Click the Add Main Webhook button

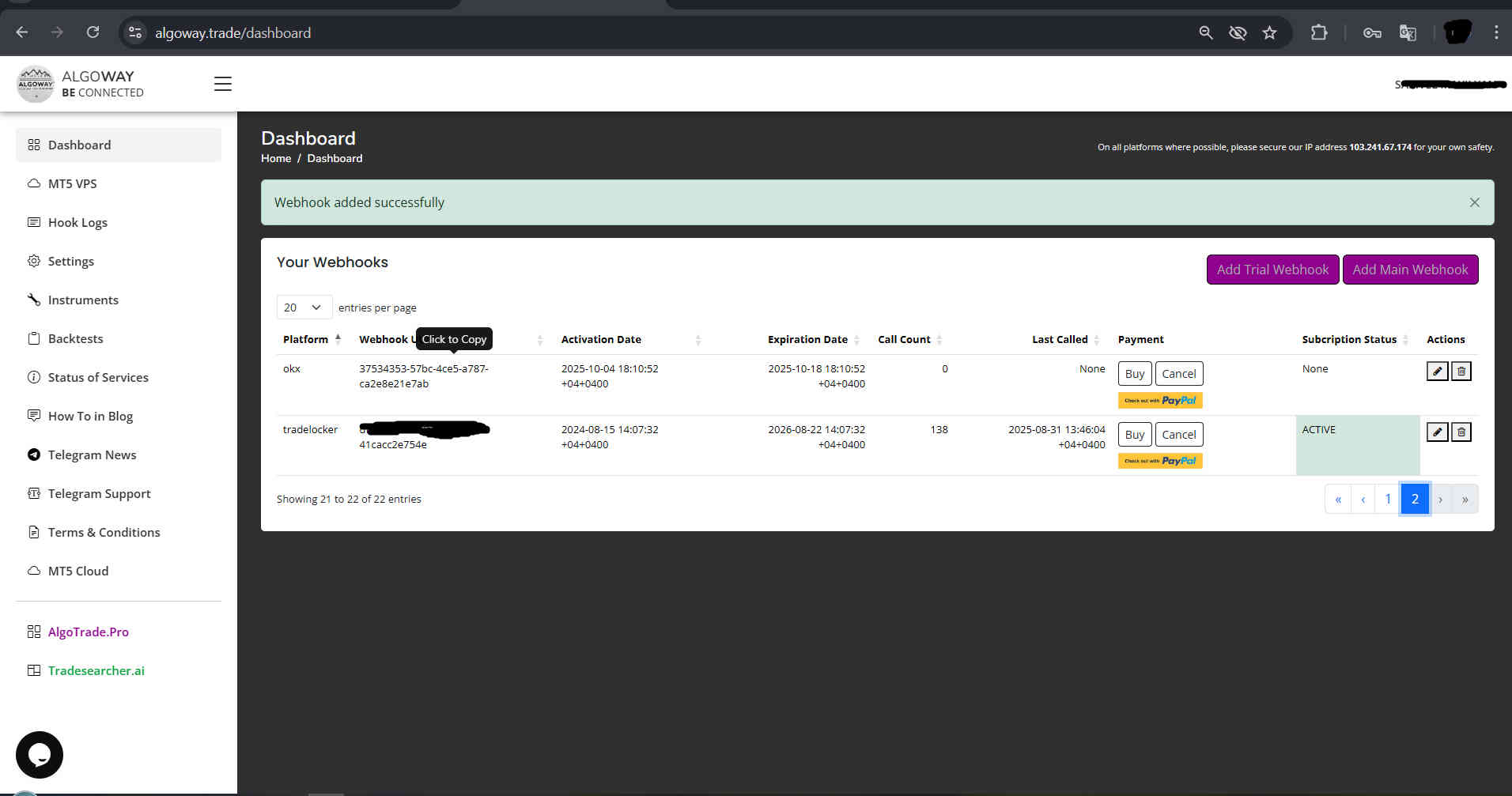pyautogui.click(x=1410, y=270)
